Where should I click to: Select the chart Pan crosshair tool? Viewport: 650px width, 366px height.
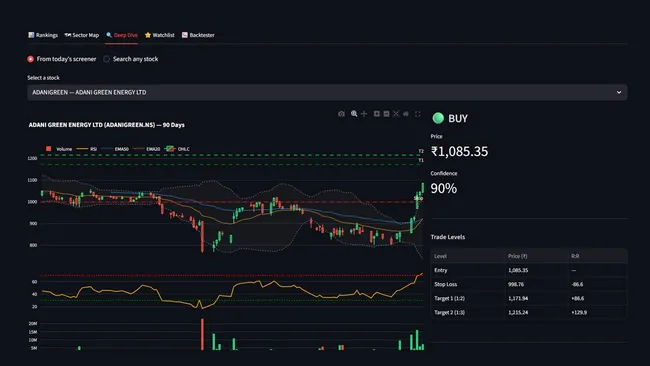[364, 114]
